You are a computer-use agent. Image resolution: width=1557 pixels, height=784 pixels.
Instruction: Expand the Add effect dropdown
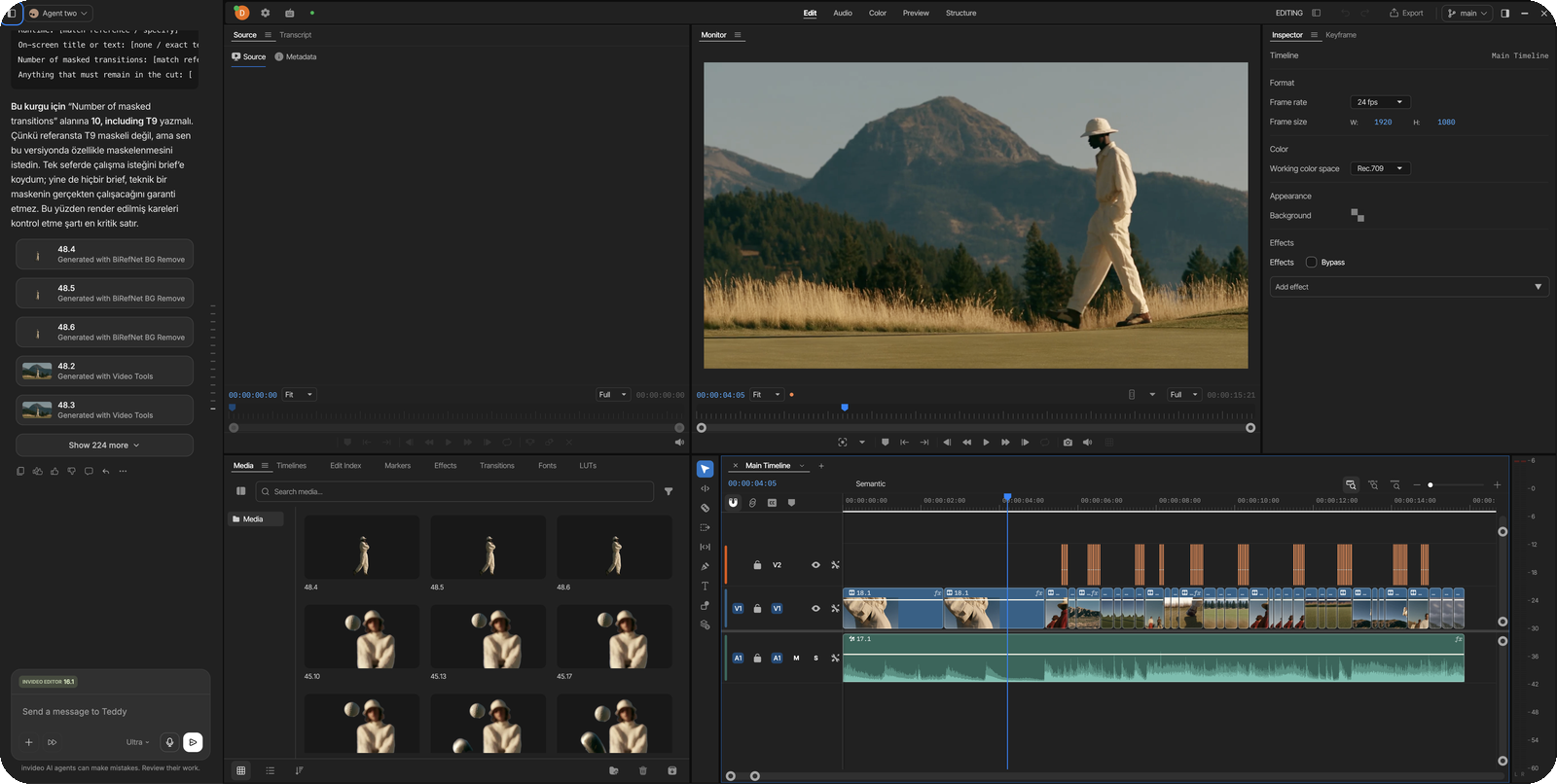coord(1409,287)
